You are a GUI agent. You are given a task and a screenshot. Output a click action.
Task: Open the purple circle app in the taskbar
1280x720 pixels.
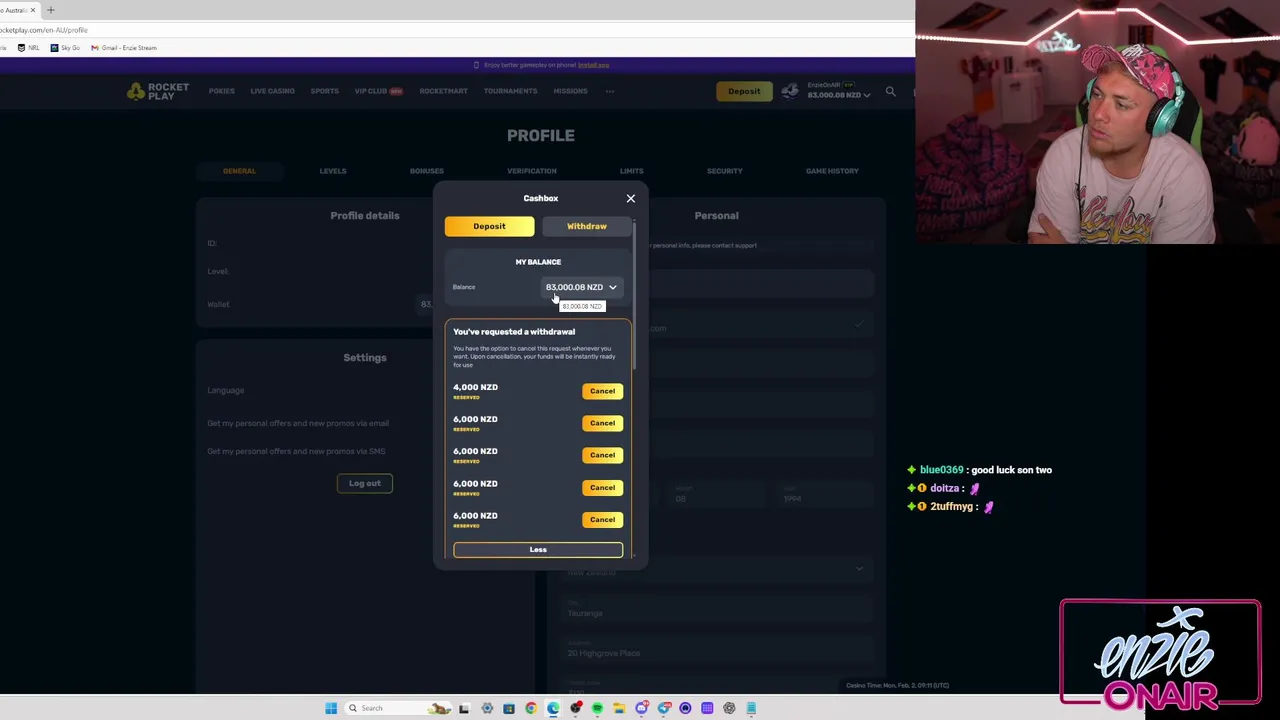(x=685, y=708)
